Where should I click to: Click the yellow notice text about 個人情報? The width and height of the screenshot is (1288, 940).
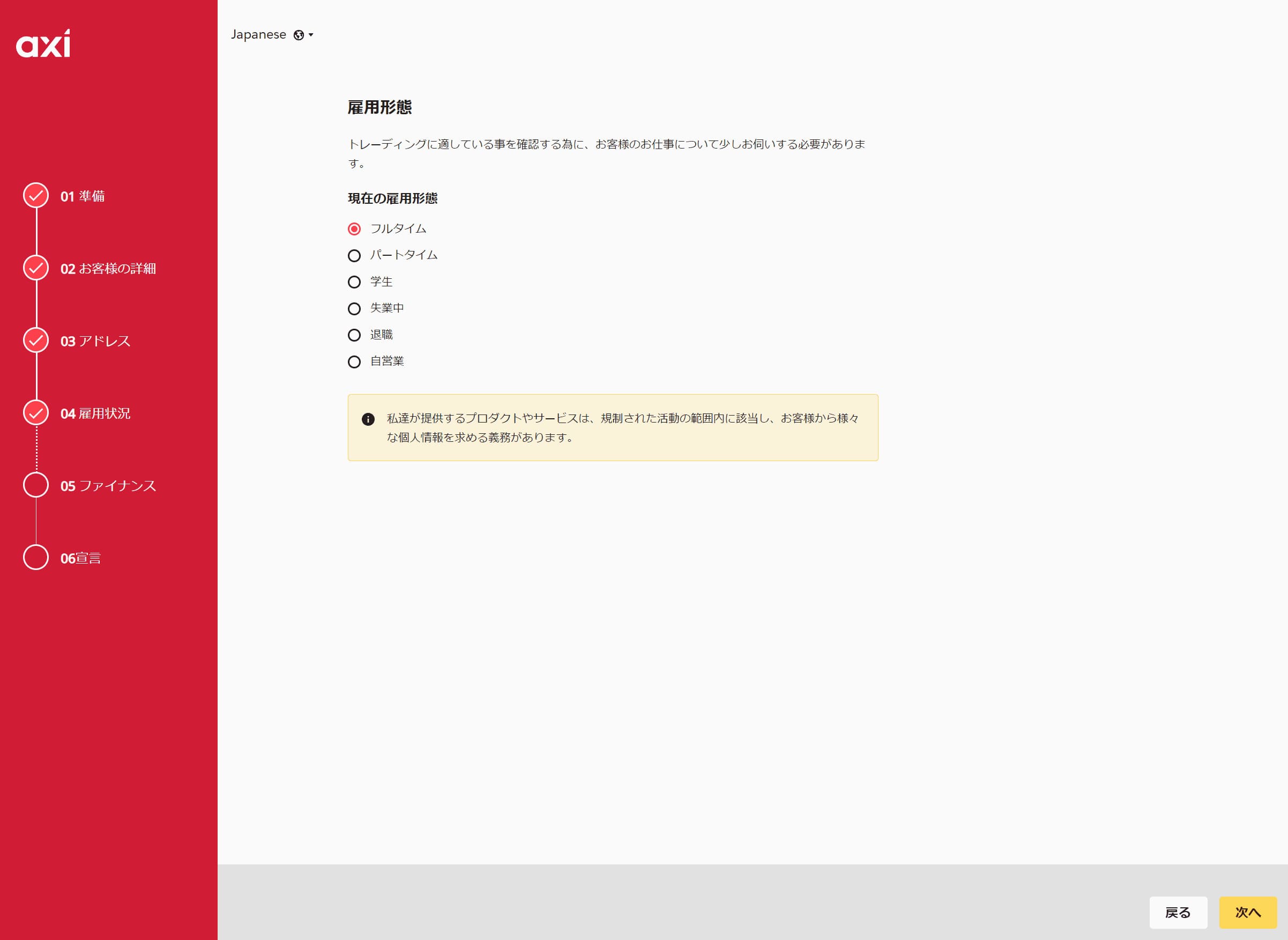623,428
